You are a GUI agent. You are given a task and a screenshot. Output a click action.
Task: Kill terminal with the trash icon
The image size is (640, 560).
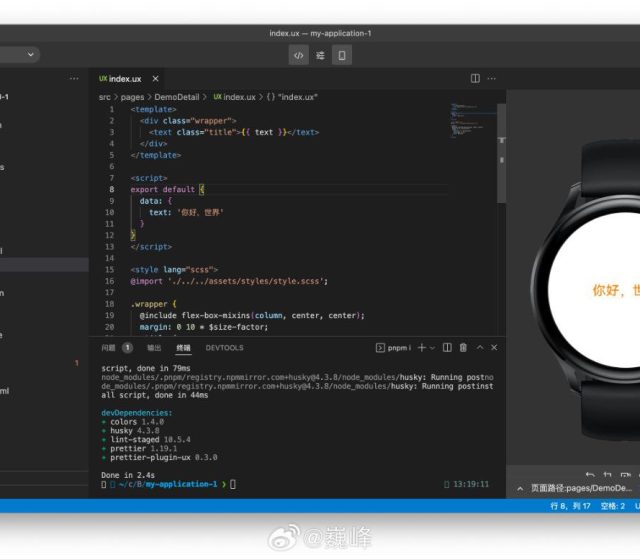click(463, 348)
